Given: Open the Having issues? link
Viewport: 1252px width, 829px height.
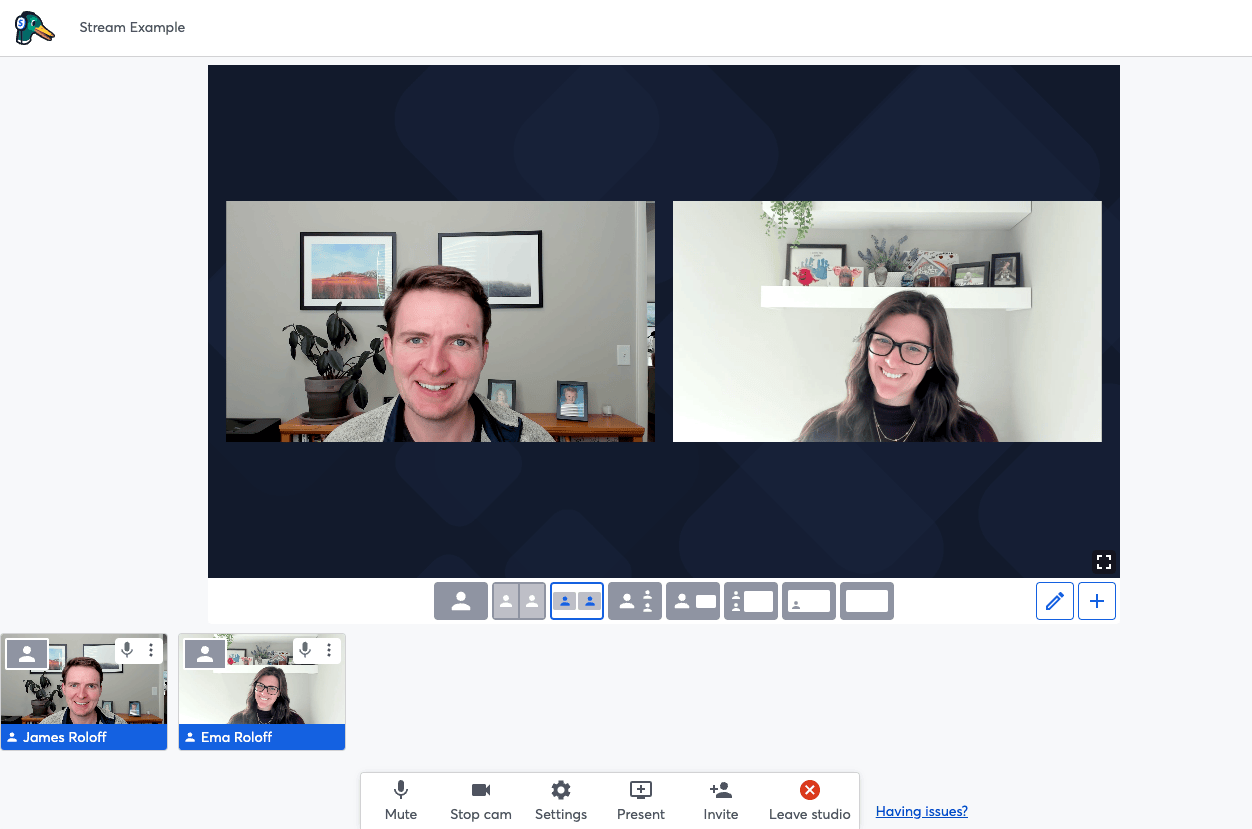Looking at the screenshot, I should pos(922,811).
